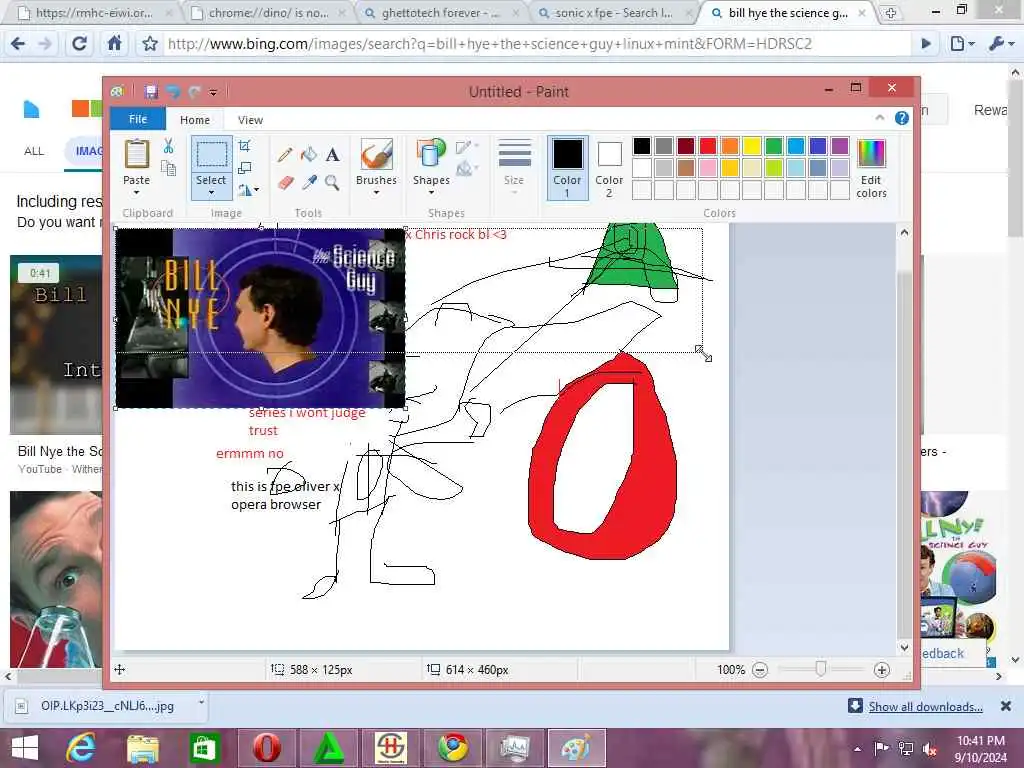This screenshot has width=1024, height=768.
Task: Click the Crop icon in Image group
Action: [245, 146]
